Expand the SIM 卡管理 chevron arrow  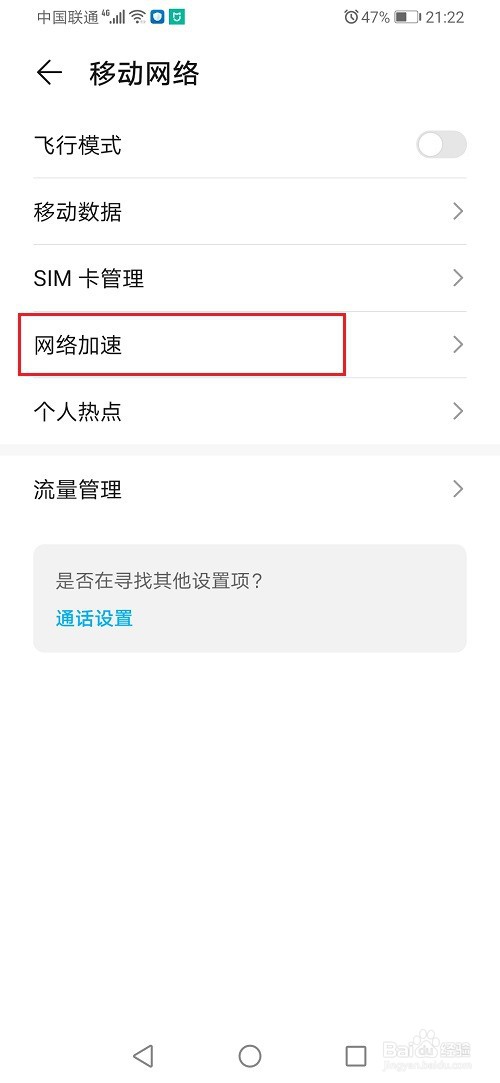(457, 278)
